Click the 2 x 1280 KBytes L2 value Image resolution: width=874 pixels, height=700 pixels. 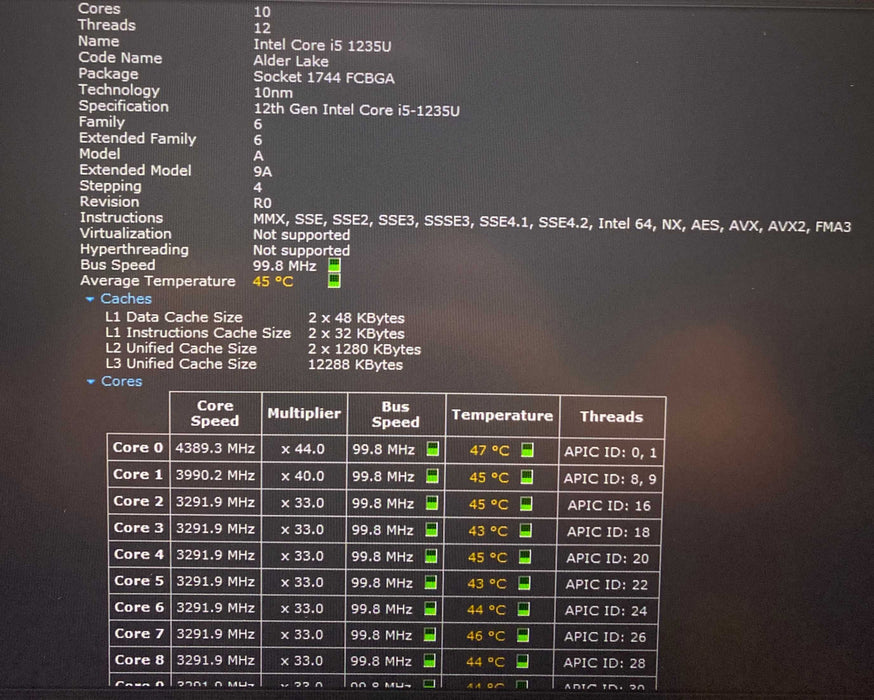coord(365,349)
